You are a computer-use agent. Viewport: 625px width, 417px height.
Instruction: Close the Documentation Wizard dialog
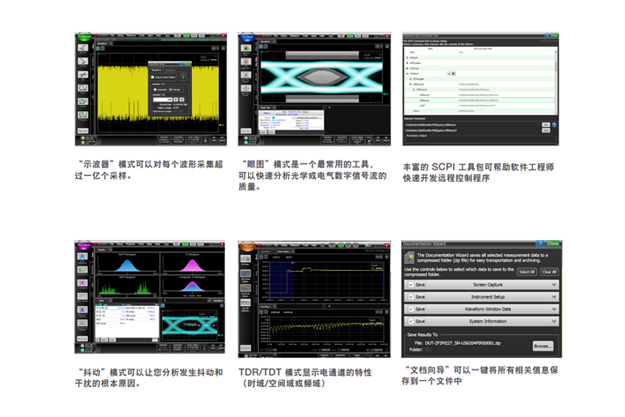coord(553,243)
